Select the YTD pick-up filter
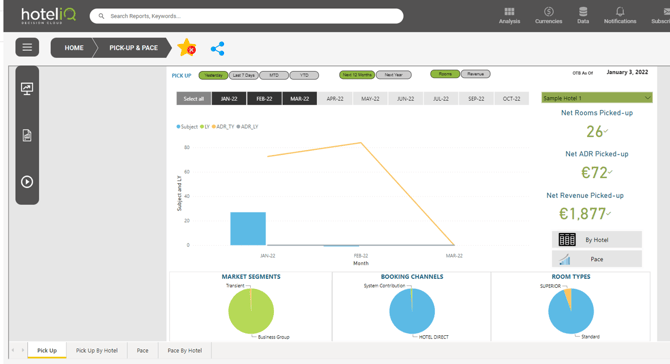Screen dimensions: 670x364 (304, 75)
